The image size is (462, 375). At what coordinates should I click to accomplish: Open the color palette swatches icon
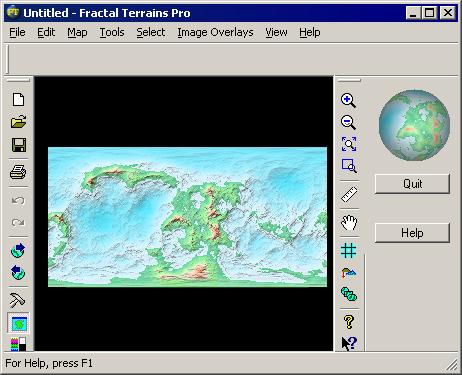coord(18,344)
